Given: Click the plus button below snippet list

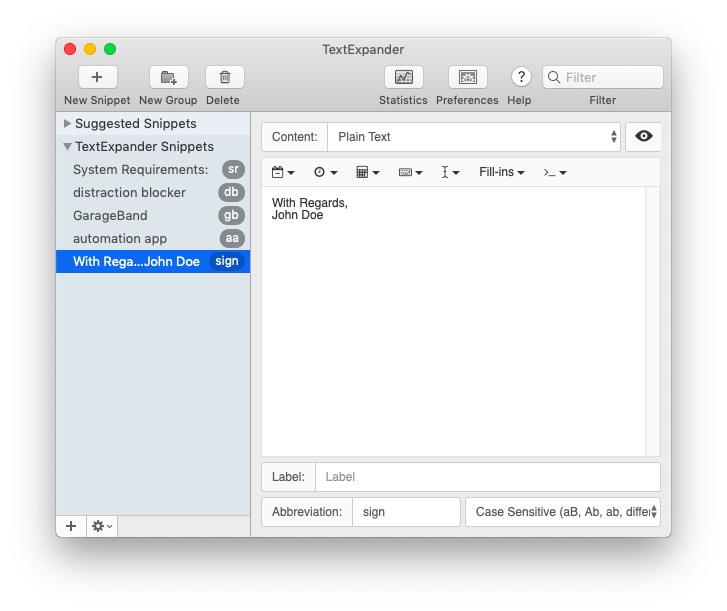Looking at the screenshot, I should [x=71, y=526].
